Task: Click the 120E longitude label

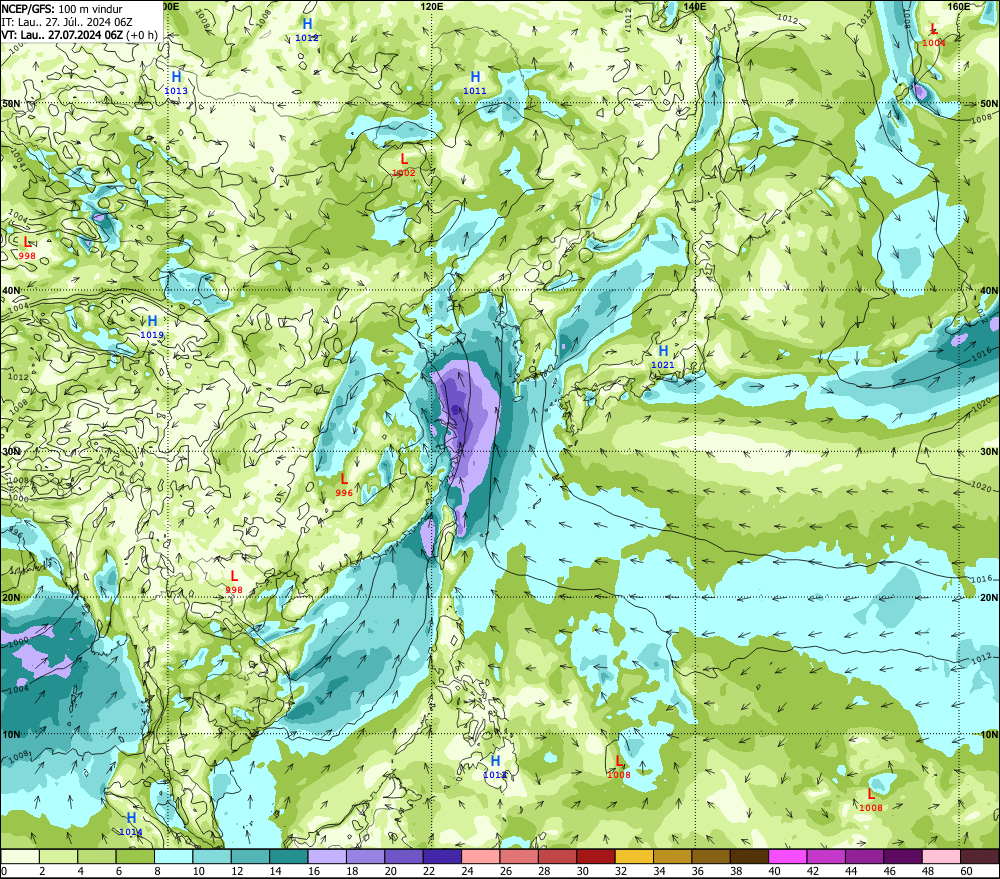Action: (432, 6)
